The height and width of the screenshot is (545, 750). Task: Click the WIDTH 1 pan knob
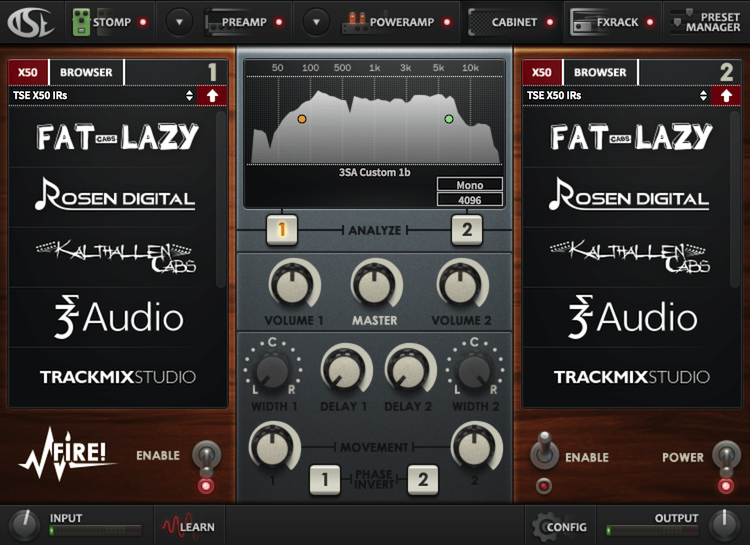coord(272,370)
